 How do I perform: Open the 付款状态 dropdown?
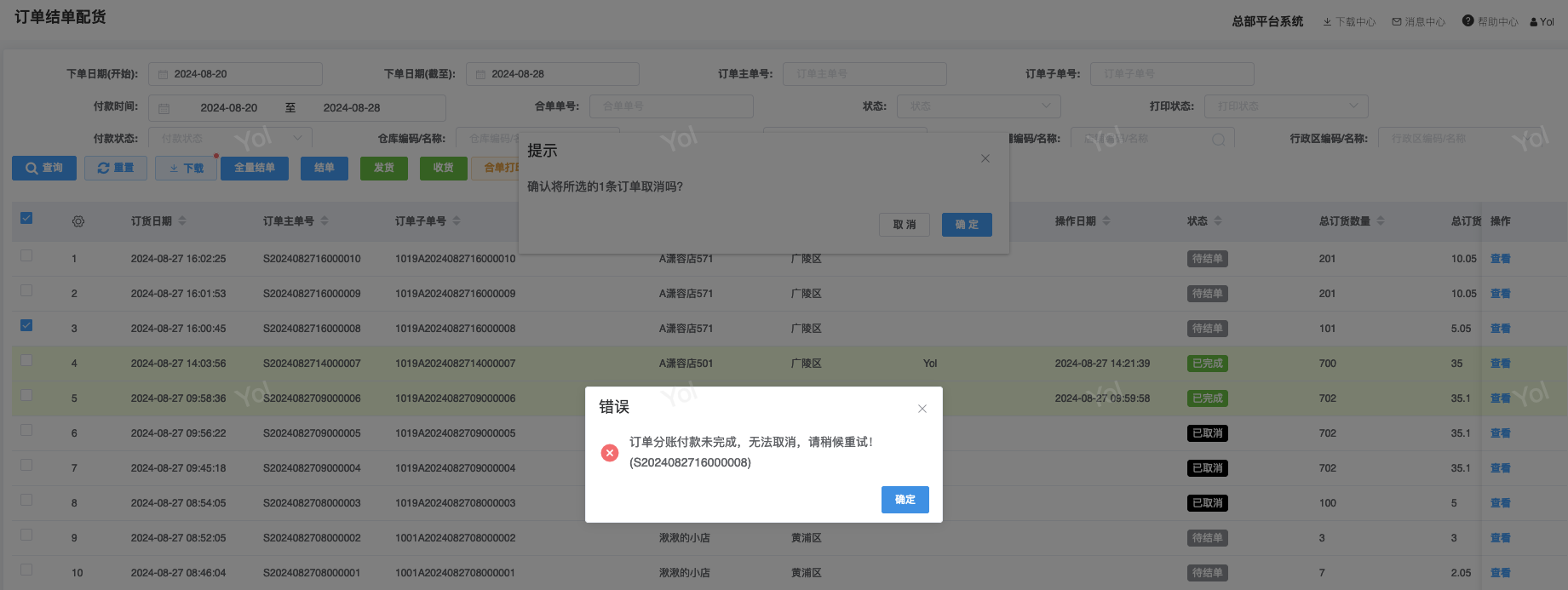click(x=230, y=138)
